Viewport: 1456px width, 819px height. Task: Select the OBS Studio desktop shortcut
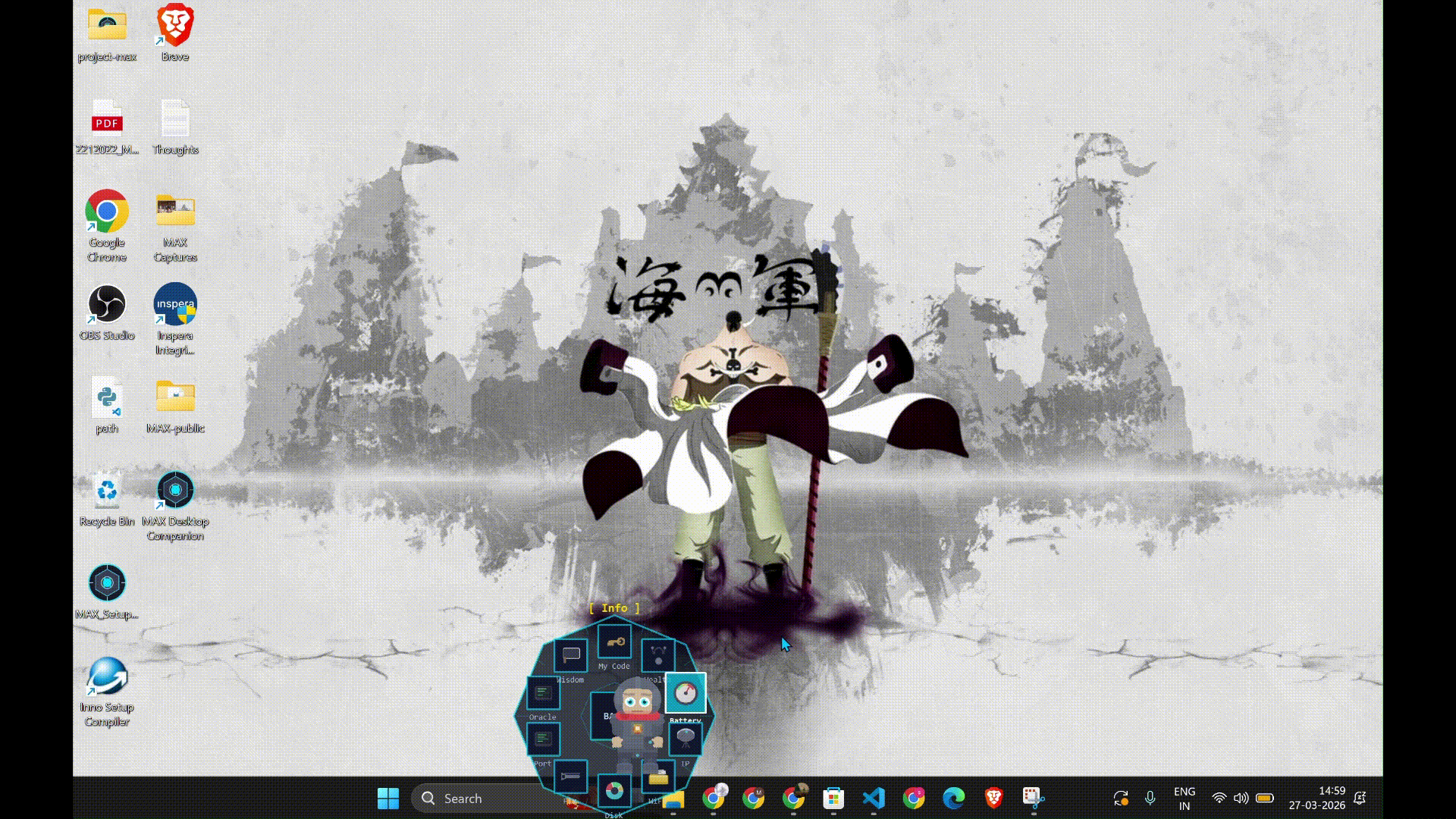[x=107, y=312]
